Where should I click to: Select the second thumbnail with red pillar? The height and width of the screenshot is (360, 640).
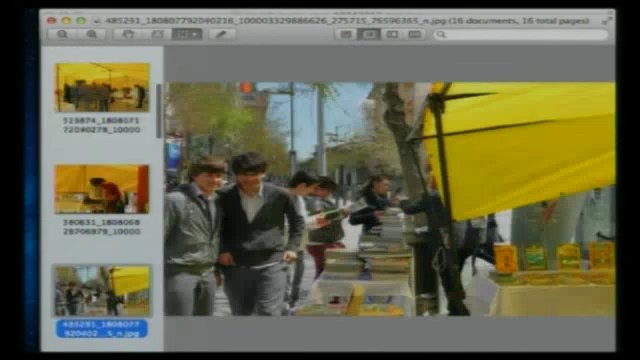pyautogui.click(x=102, y=189)
